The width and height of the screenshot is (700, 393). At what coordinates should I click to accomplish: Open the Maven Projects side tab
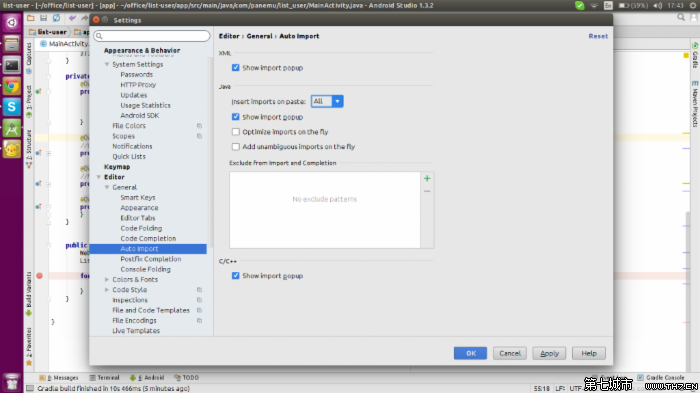[695, 104]
